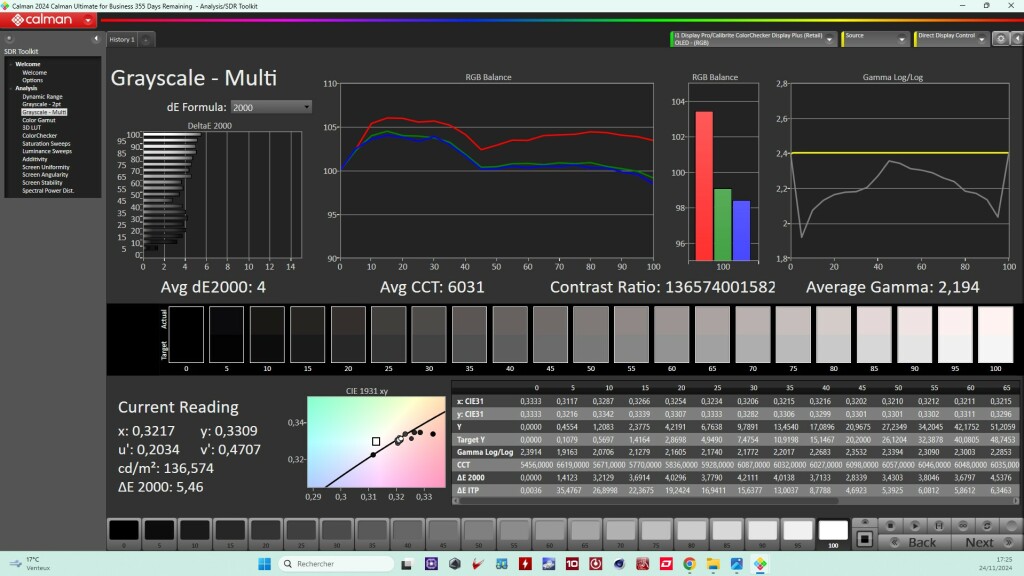Screen dimensions: 1024x576
Task: Go Back to the previous workflow step
Action: (914, 542)
